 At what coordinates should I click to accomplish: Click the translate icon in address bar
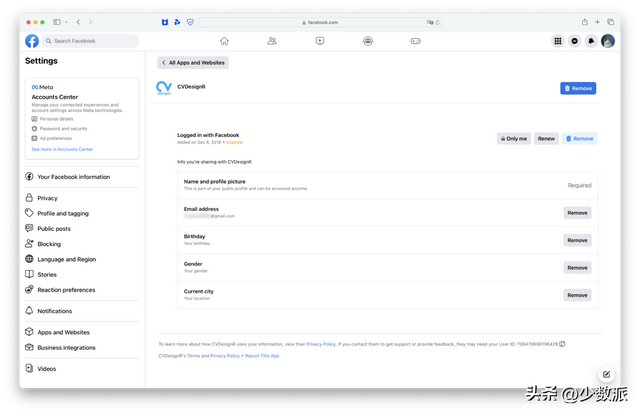[430, 22]
